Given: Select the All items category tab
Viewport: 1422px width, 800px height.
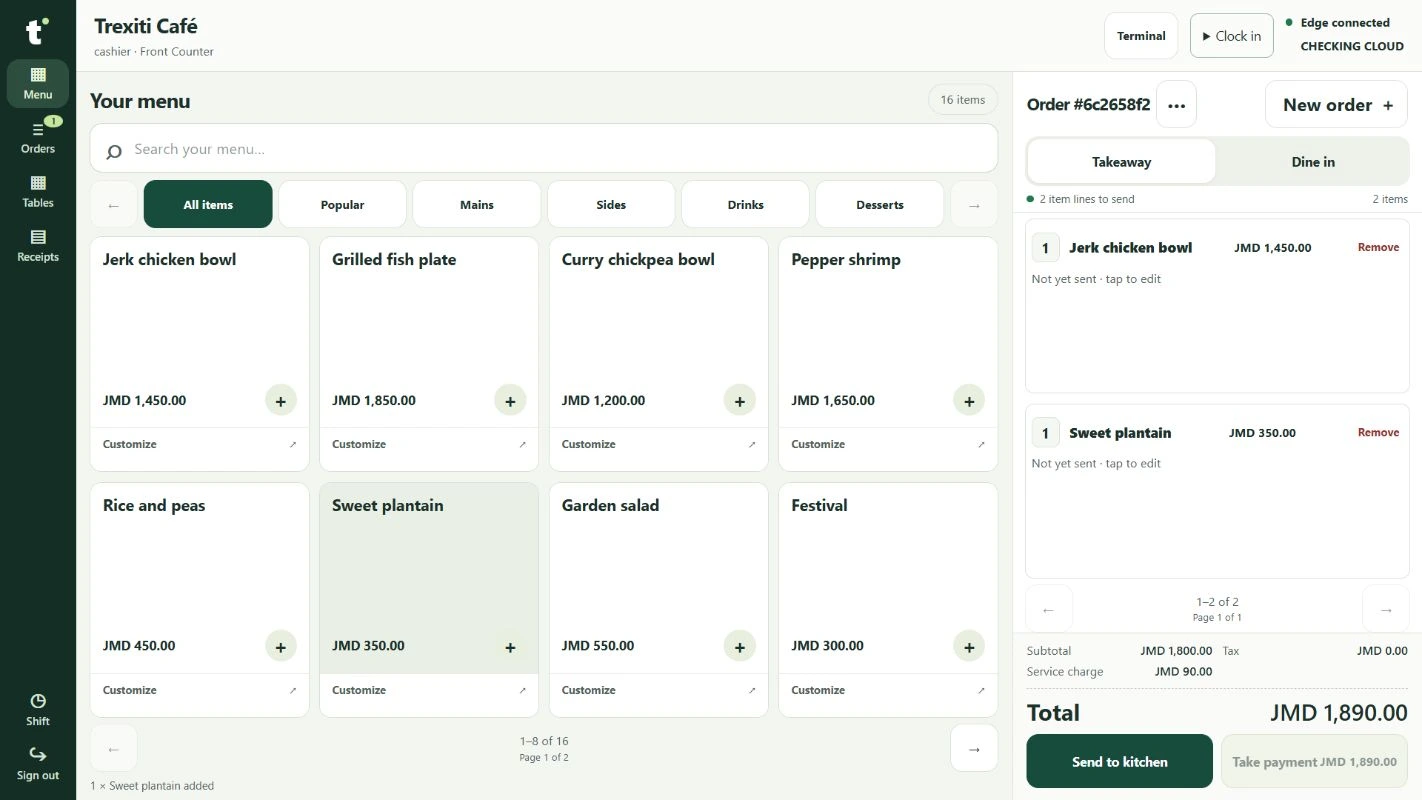Looking at the screenshot, I should tap(208, 204).
